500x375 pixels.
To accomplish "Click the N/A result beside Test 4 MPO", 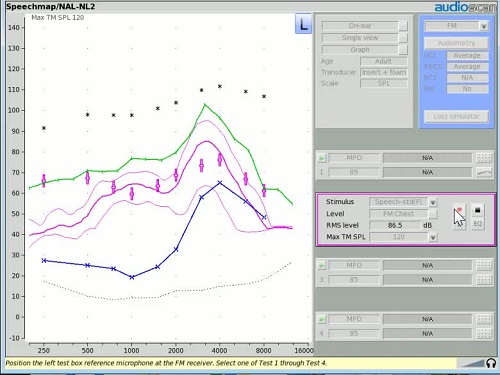I will click(x=428, y=319).
